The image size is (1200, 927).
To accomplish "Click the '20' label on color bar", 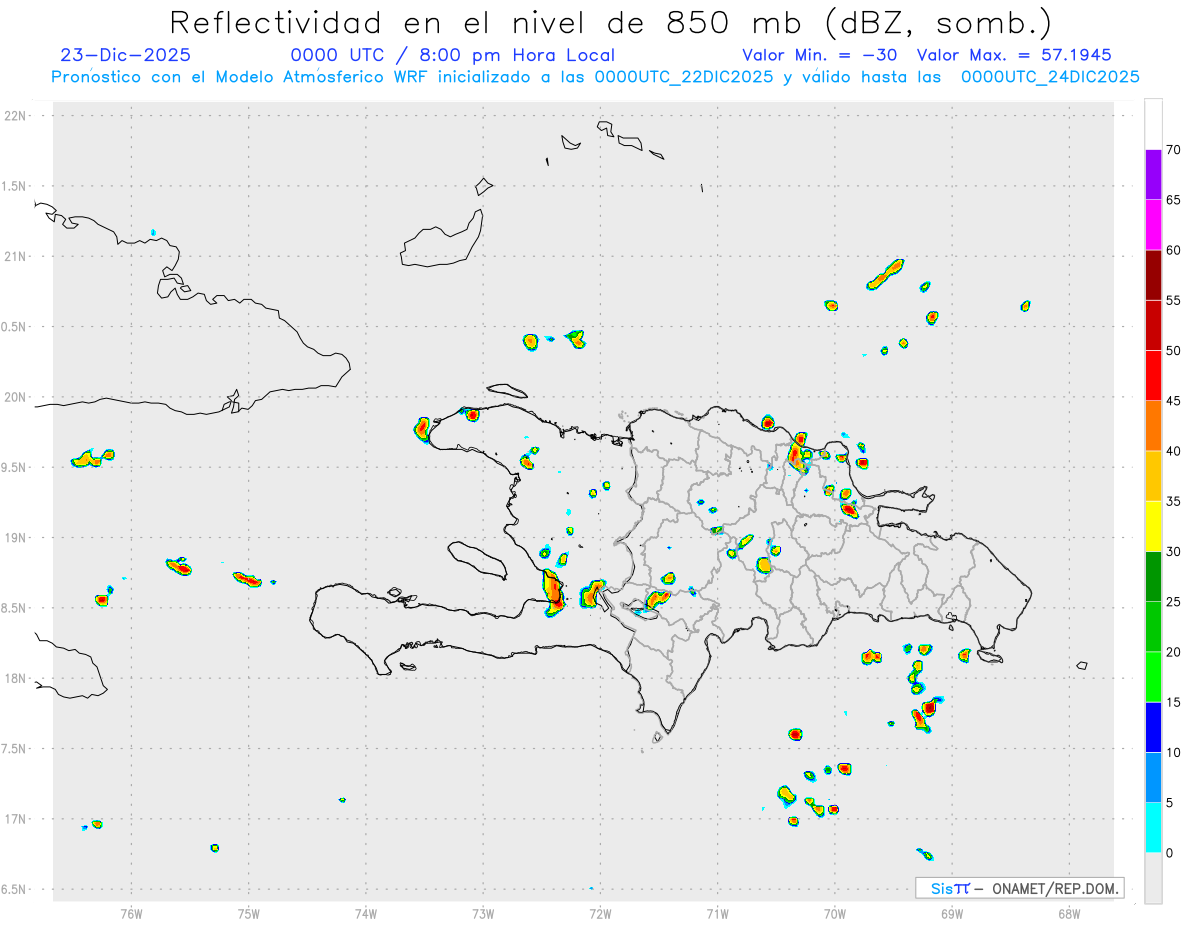I will (1174, 652).
